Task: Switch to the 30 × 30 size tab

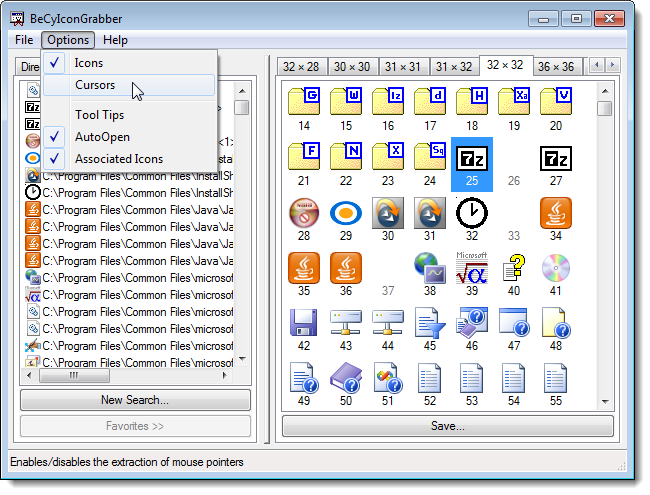Action: tap(352, 67)
